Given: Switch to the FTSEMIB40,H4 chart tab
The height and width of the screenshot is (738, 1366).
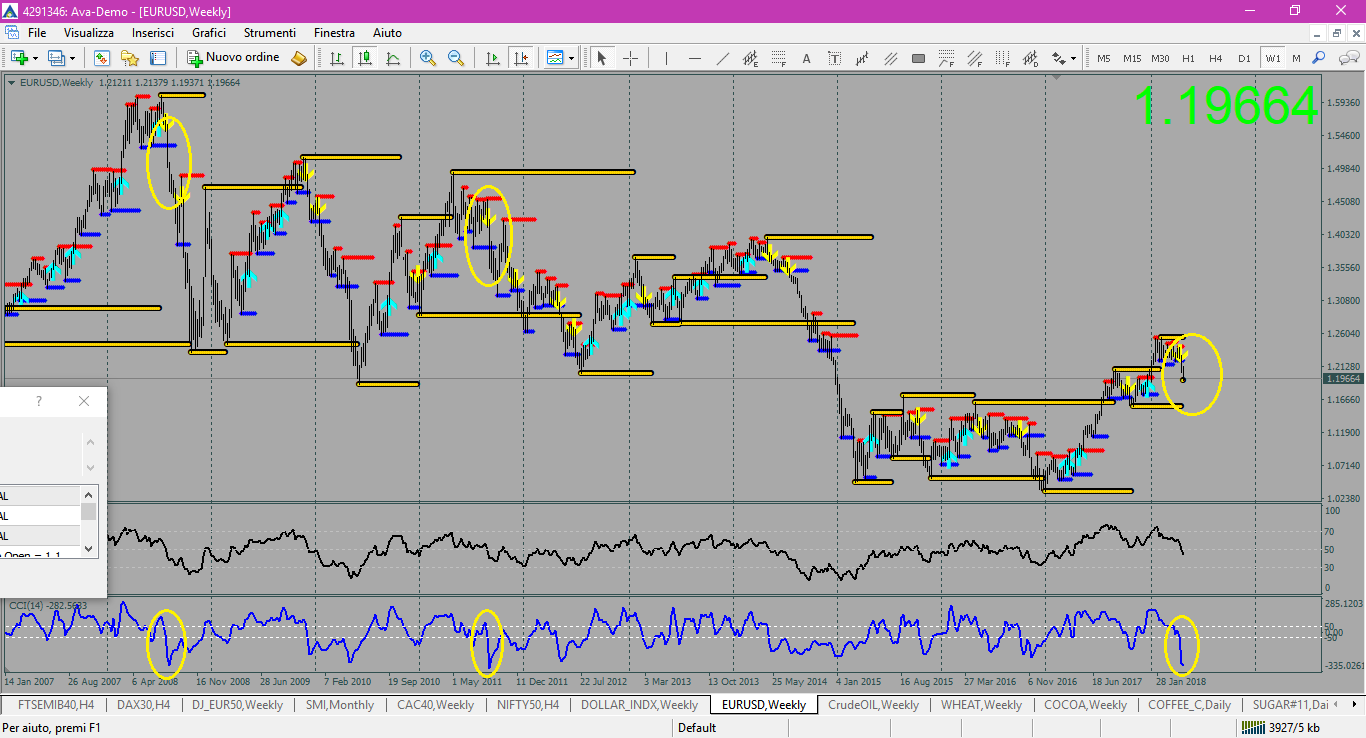Looking at the screenshot, I should tap(56, 705).
